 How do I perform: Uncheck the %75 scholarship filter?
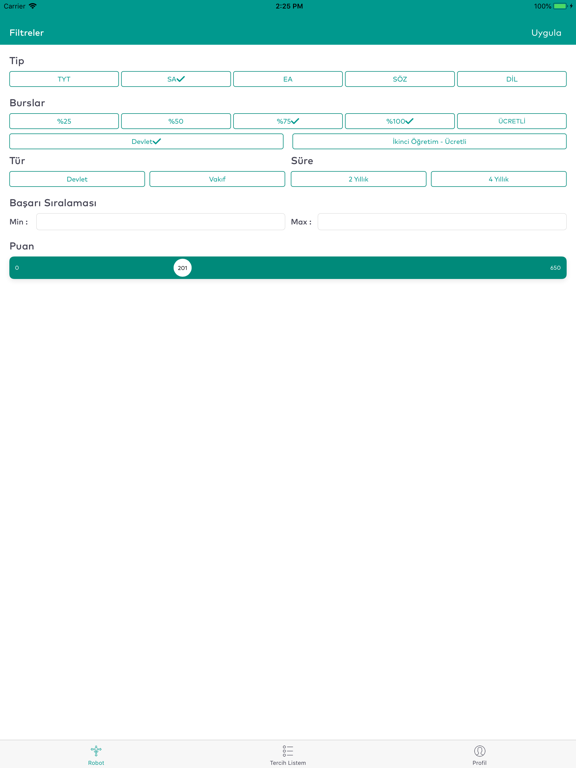click(x=288, y=121)
